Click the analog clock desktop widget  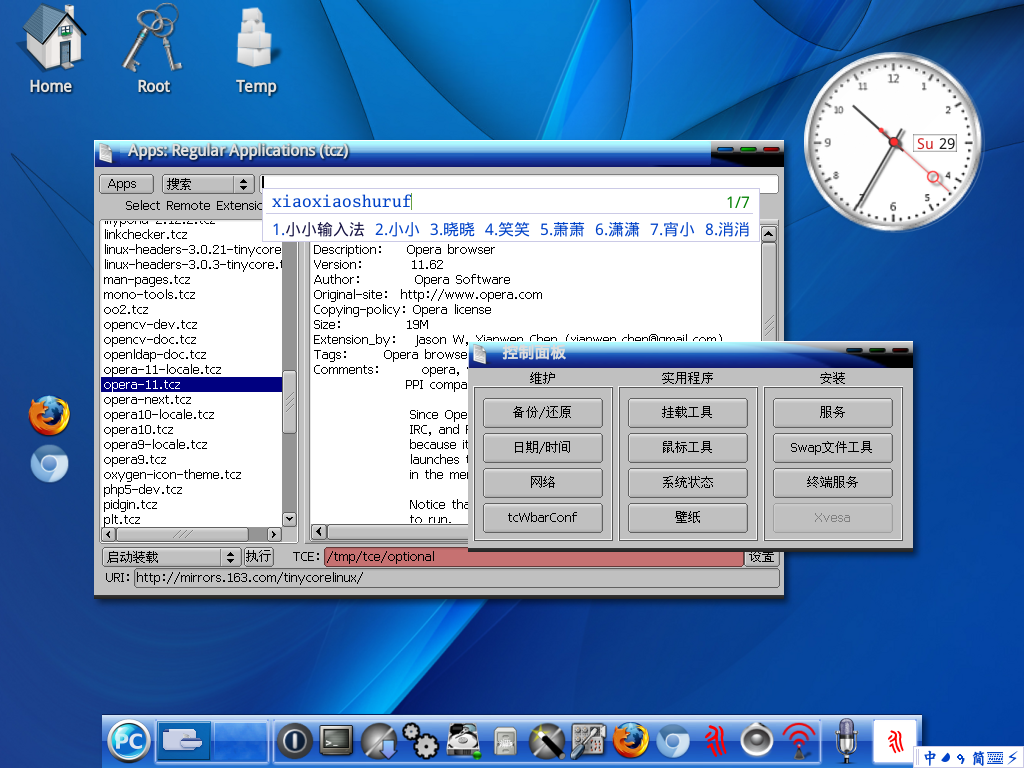[x=893, y=142]
